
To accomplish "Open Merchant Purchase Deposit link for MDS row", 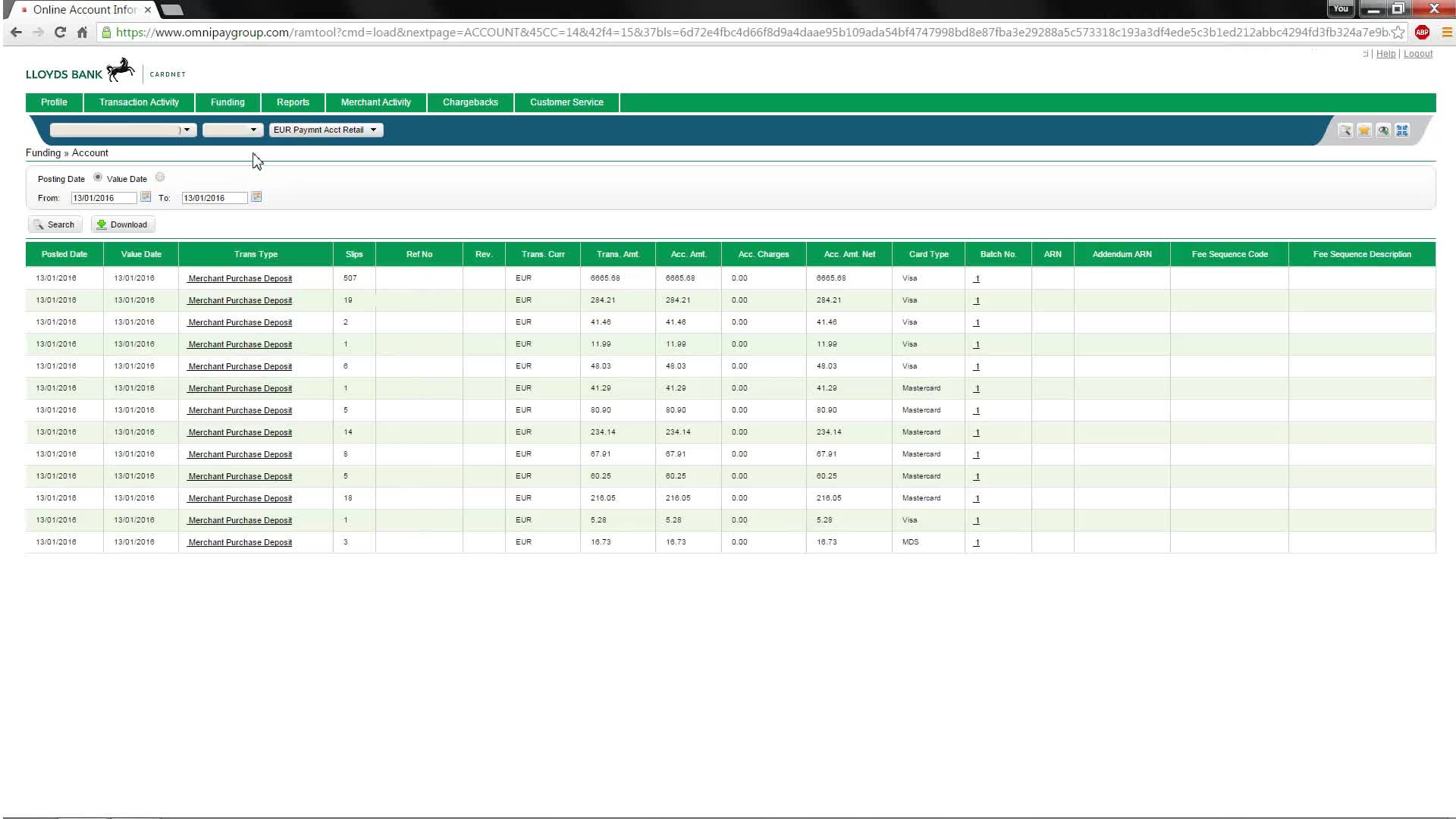I will pyautogui.click(x=240, y=542).
